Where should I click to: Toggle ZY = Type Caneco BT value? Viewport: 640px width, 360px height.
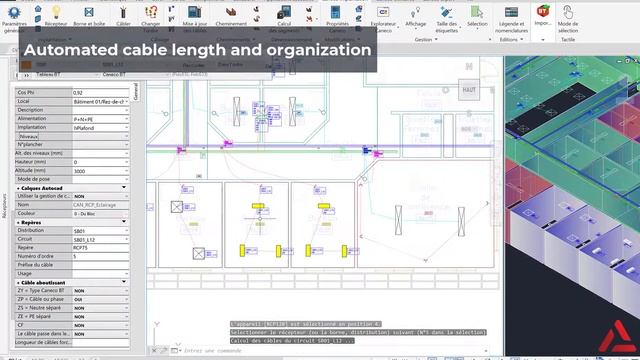101,291
